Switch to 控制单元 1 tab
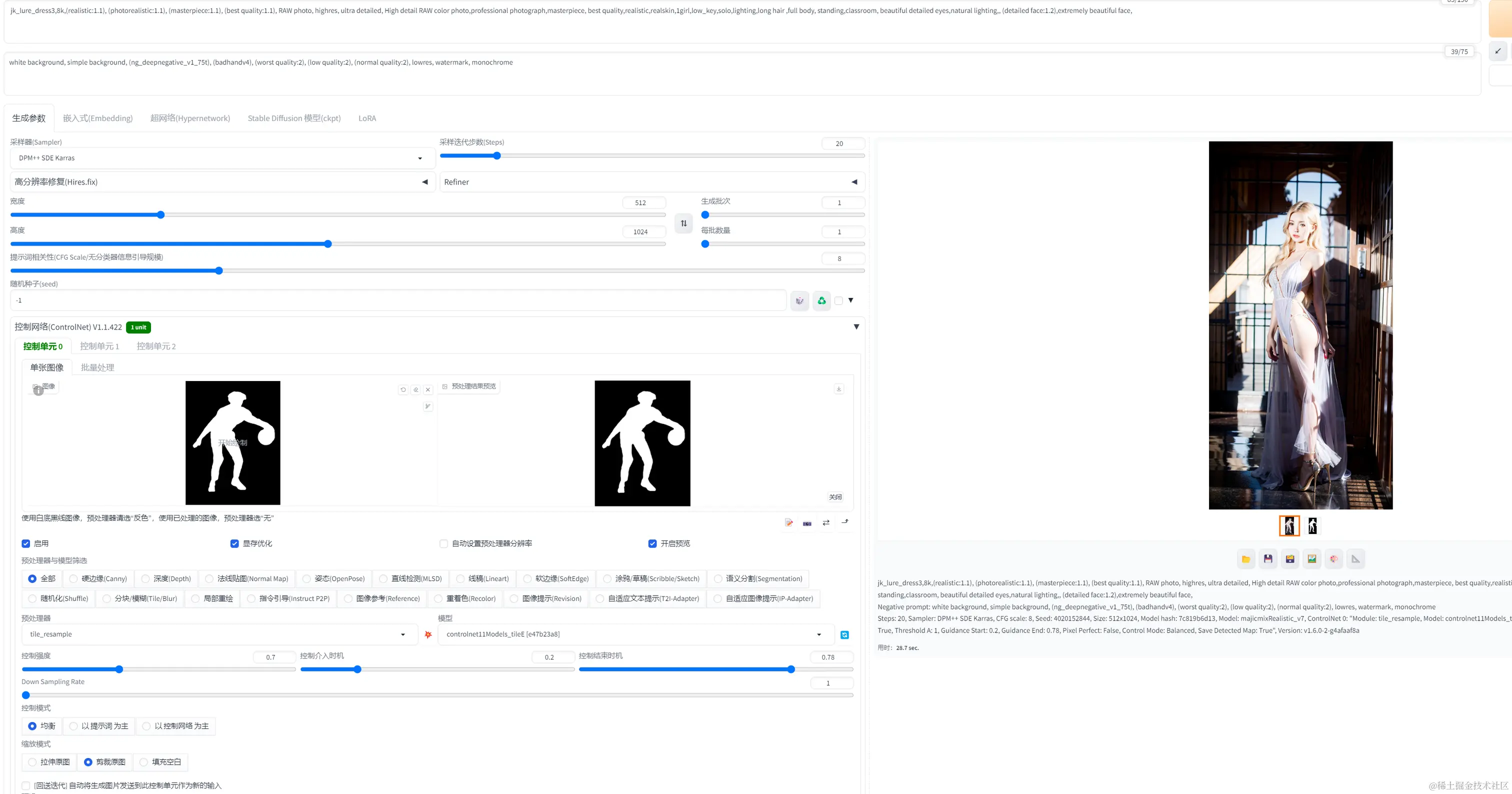This screenshot has height=794, width=1512. [99, 346]
